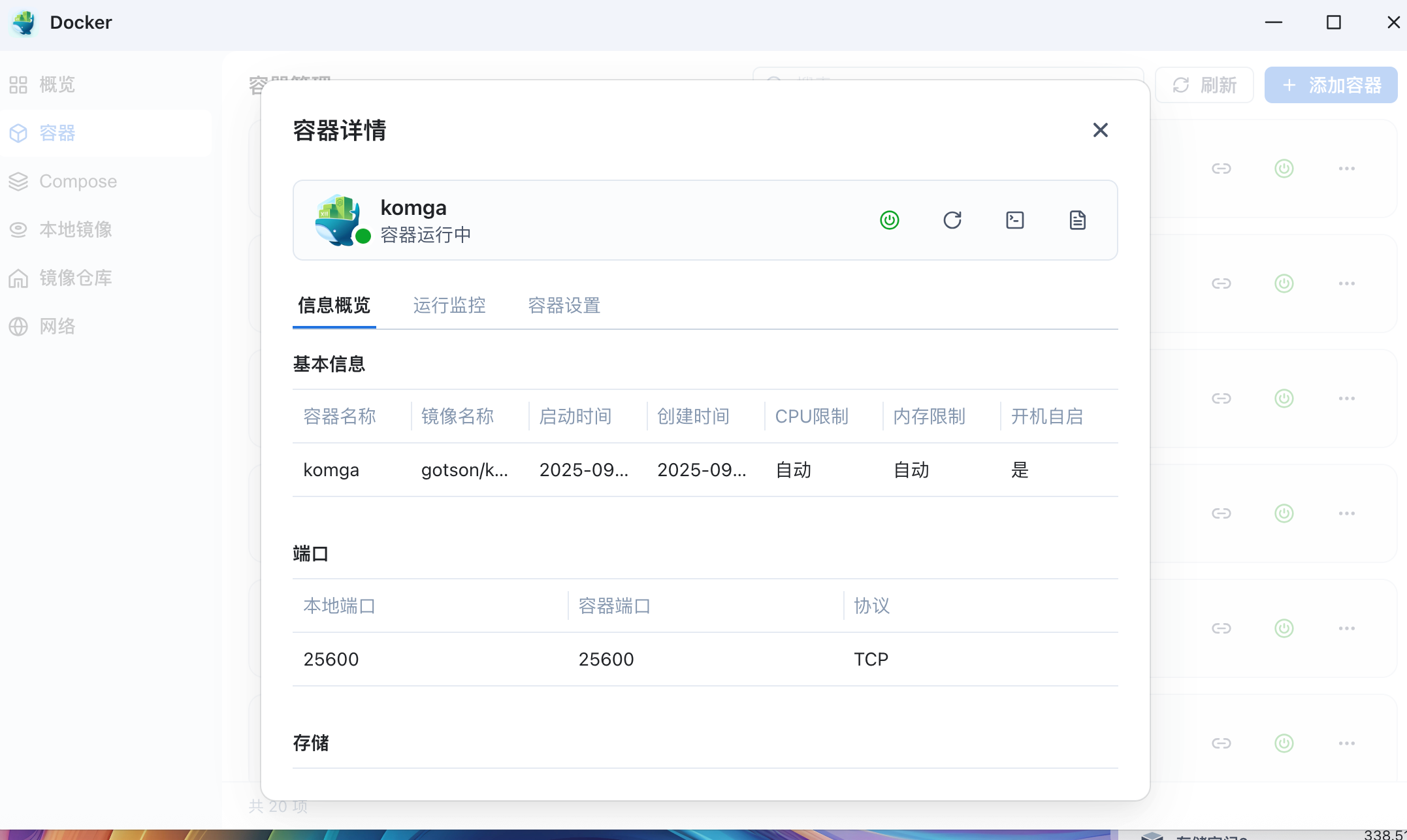Restart the komga container

[952, 220]
